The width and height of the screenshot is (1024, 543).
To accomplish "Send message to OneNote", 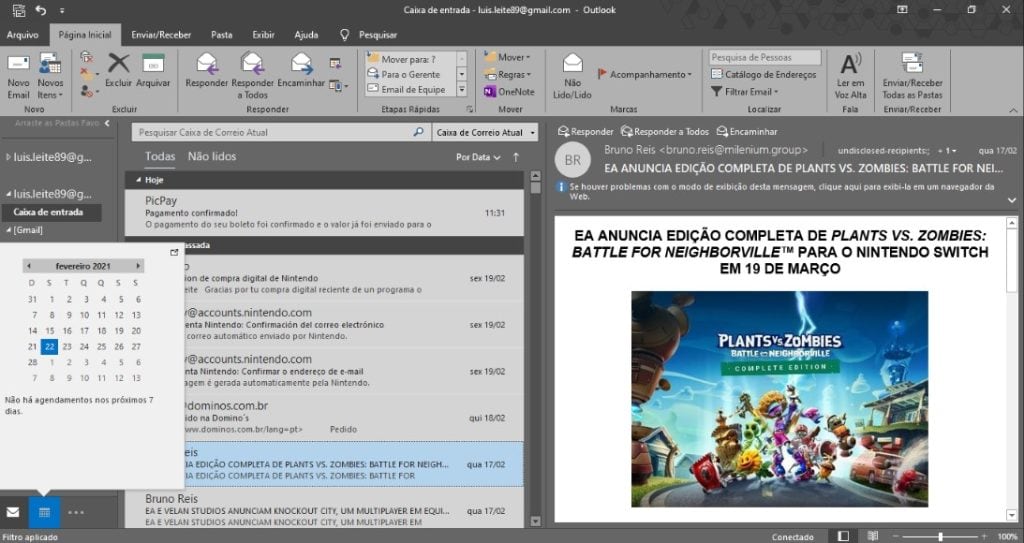I will (x=509, y=92).
